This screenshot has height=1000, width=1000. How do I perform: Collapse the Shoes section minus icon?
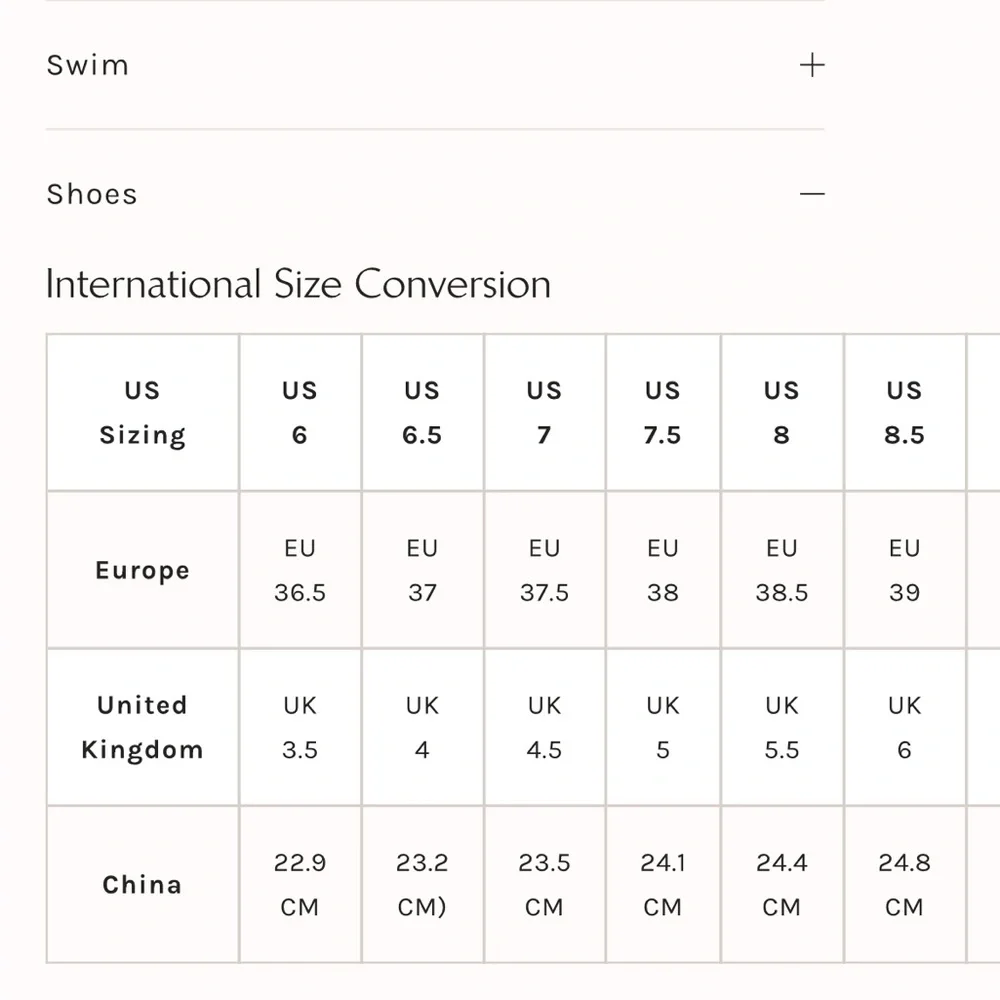pyautogui.click(x=812, y=193)
